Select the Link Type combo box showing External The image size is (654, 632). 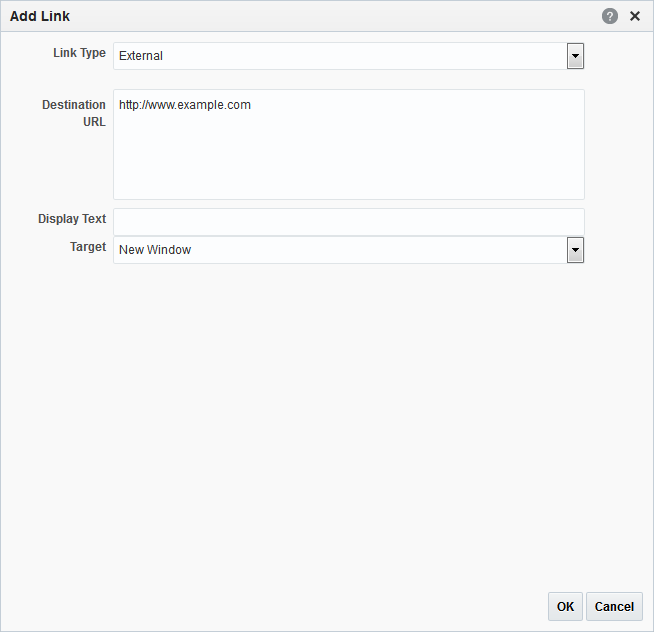(x=349, y=56)
